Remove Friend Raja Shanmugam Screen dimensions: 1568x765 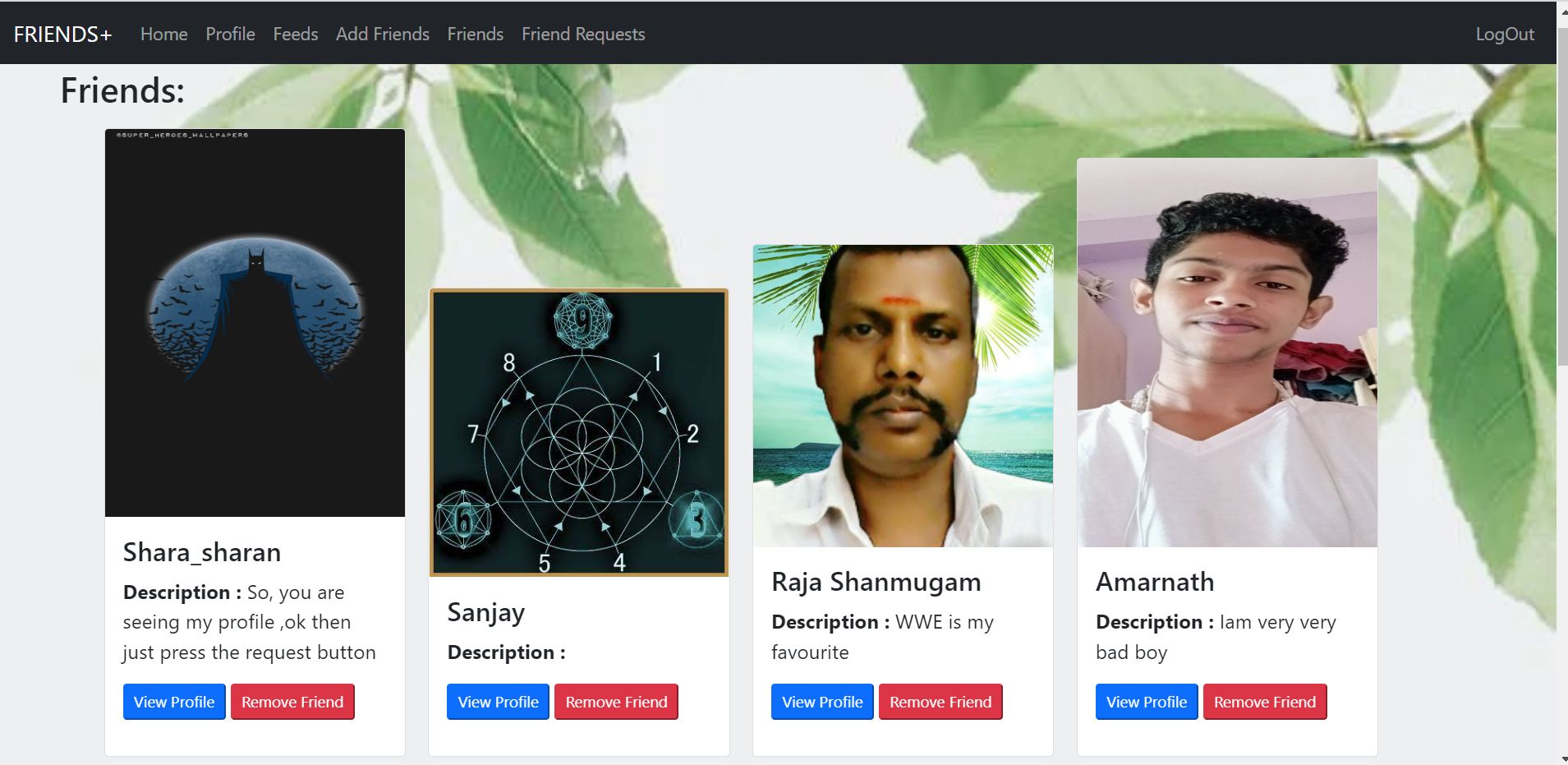coord(940,702)
